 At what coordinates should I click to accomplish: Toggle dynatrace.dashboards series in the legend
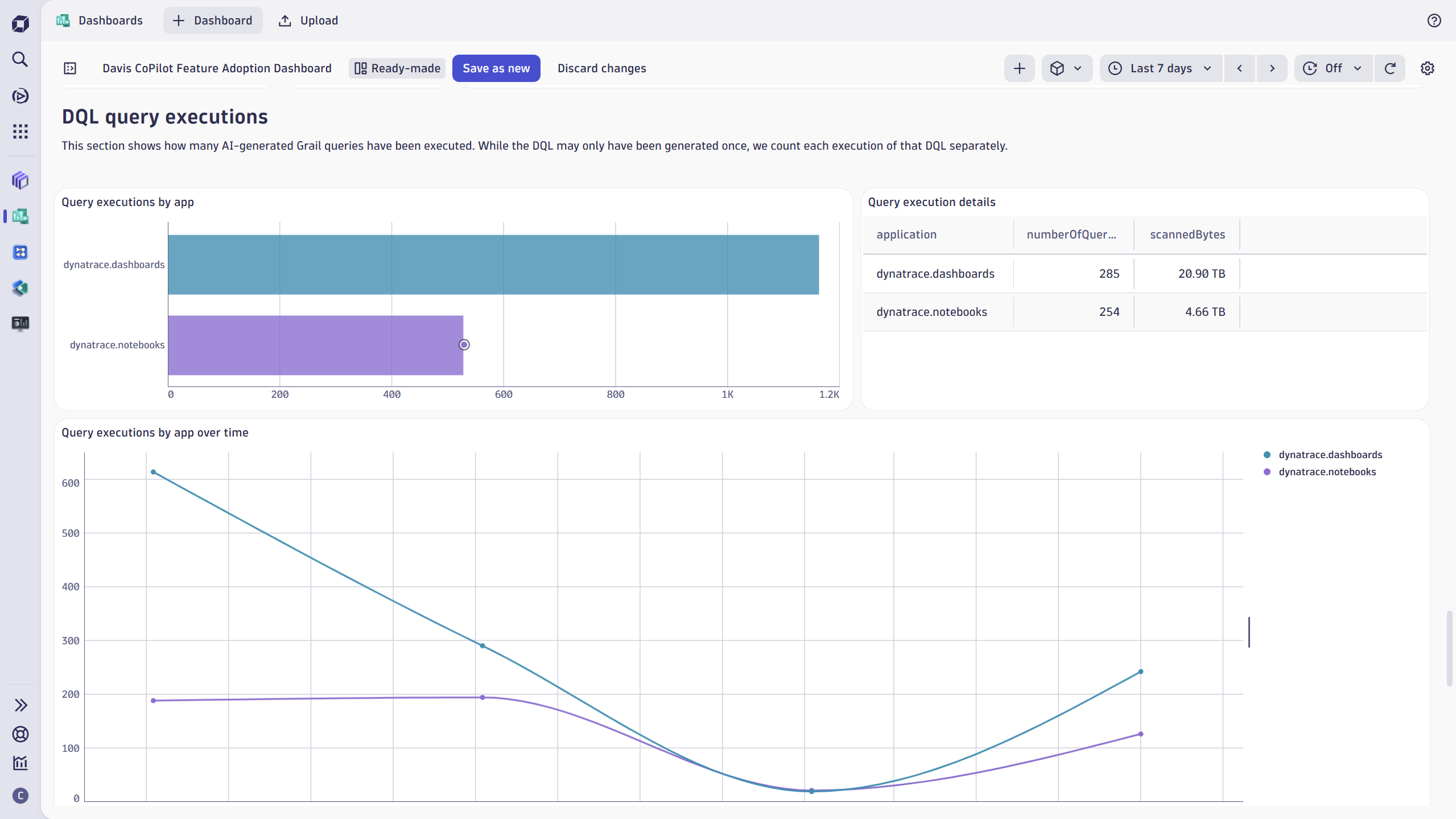click(1330, 454)
